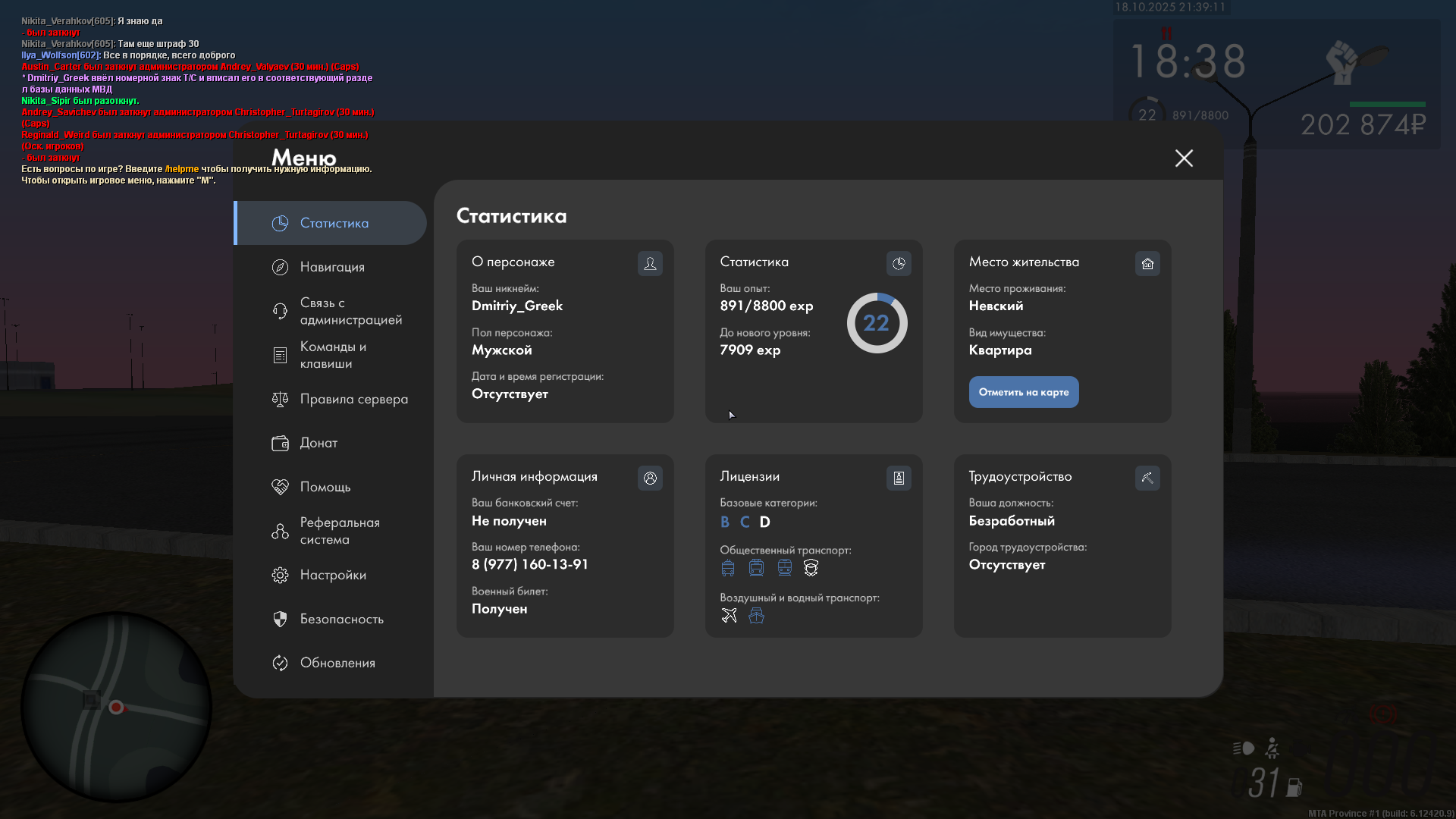Click the pie chart icon in Статистика card
Viewport: 1456px width, 819px height.
click(x=899, y=263)
